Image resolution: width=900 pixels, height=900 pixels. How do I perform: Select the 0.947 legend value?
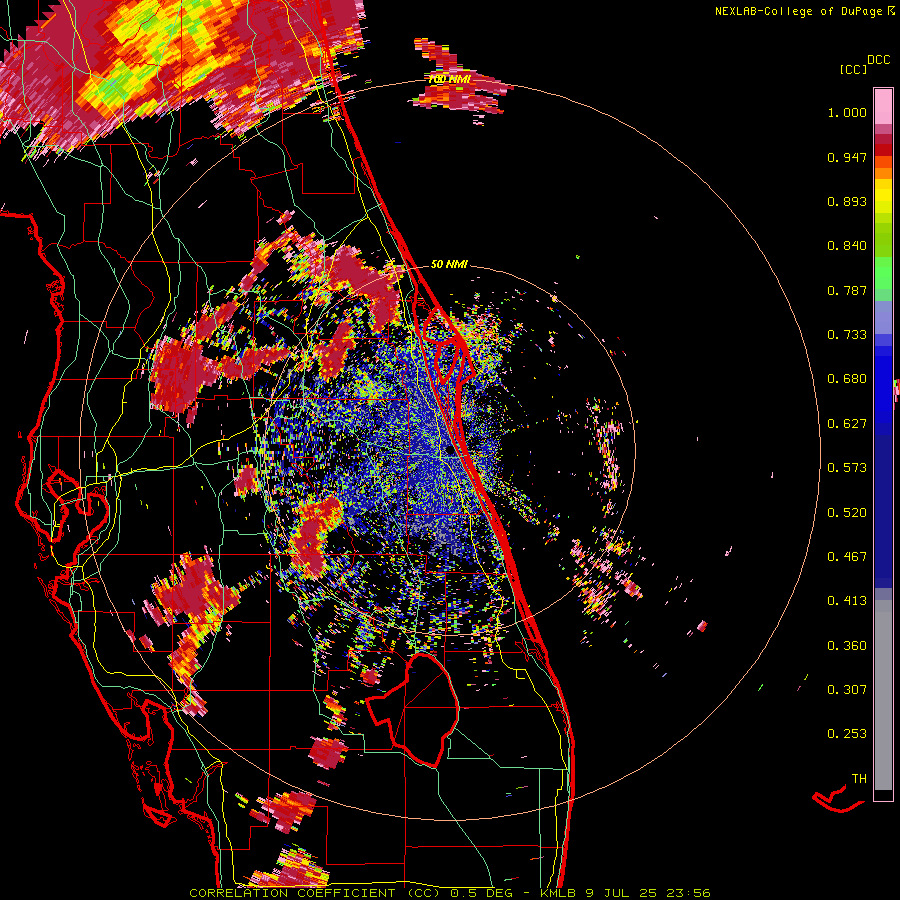click(847, 157)
